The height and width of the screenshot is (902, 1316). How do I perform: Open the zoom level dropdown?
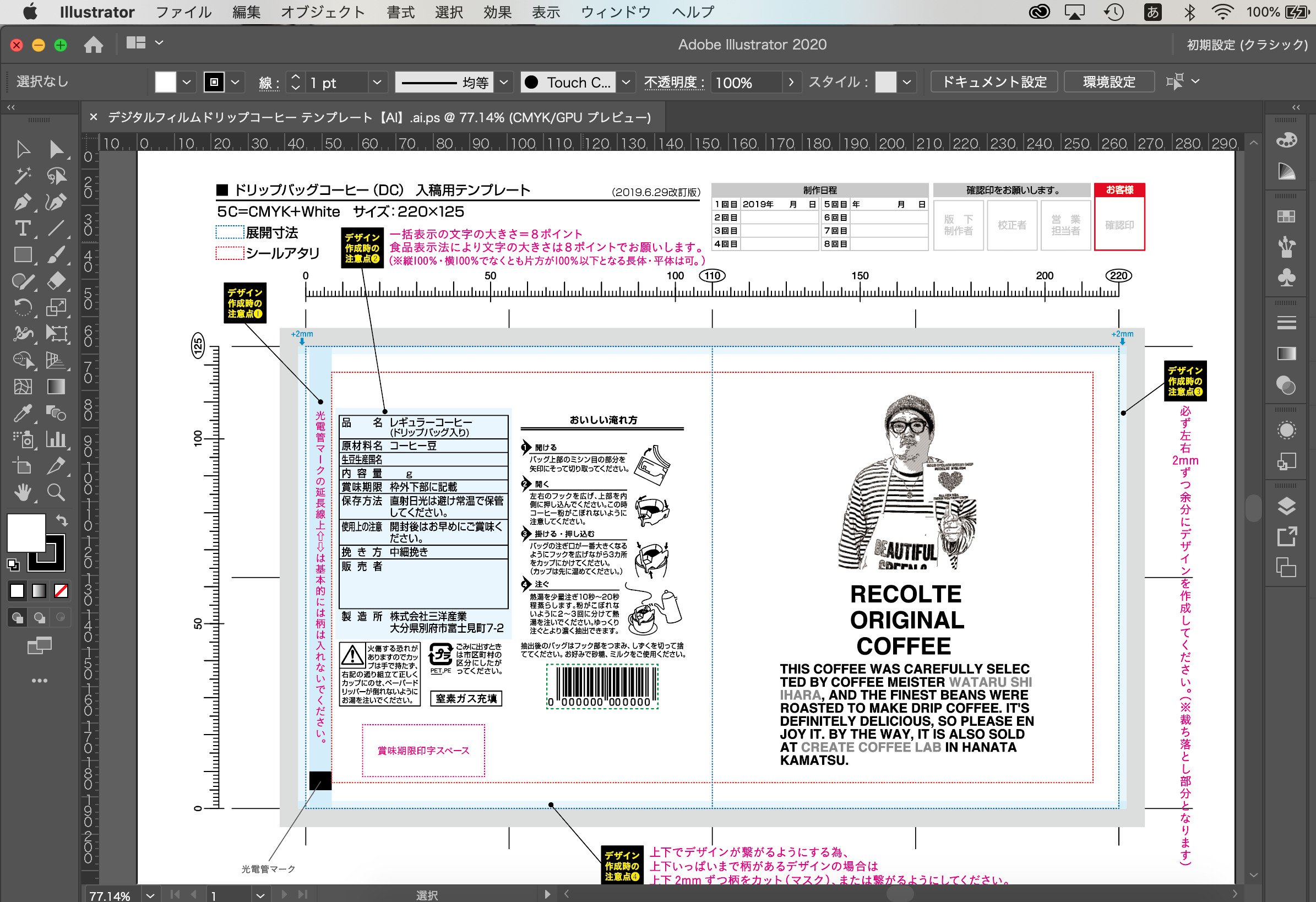[x=150, y=895]
